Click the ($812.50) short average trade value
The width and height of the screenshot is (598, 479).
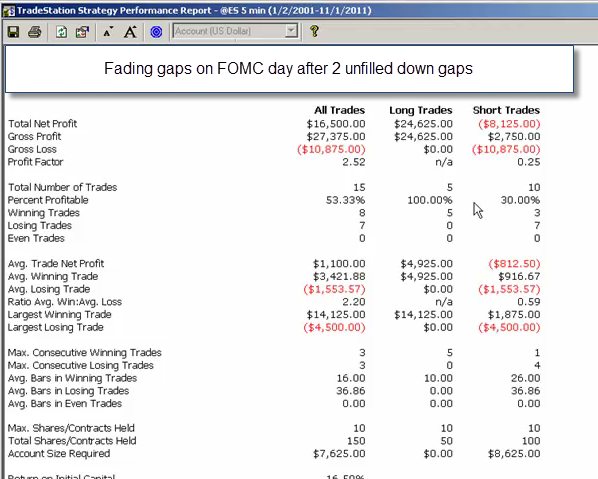click(514, 264)
